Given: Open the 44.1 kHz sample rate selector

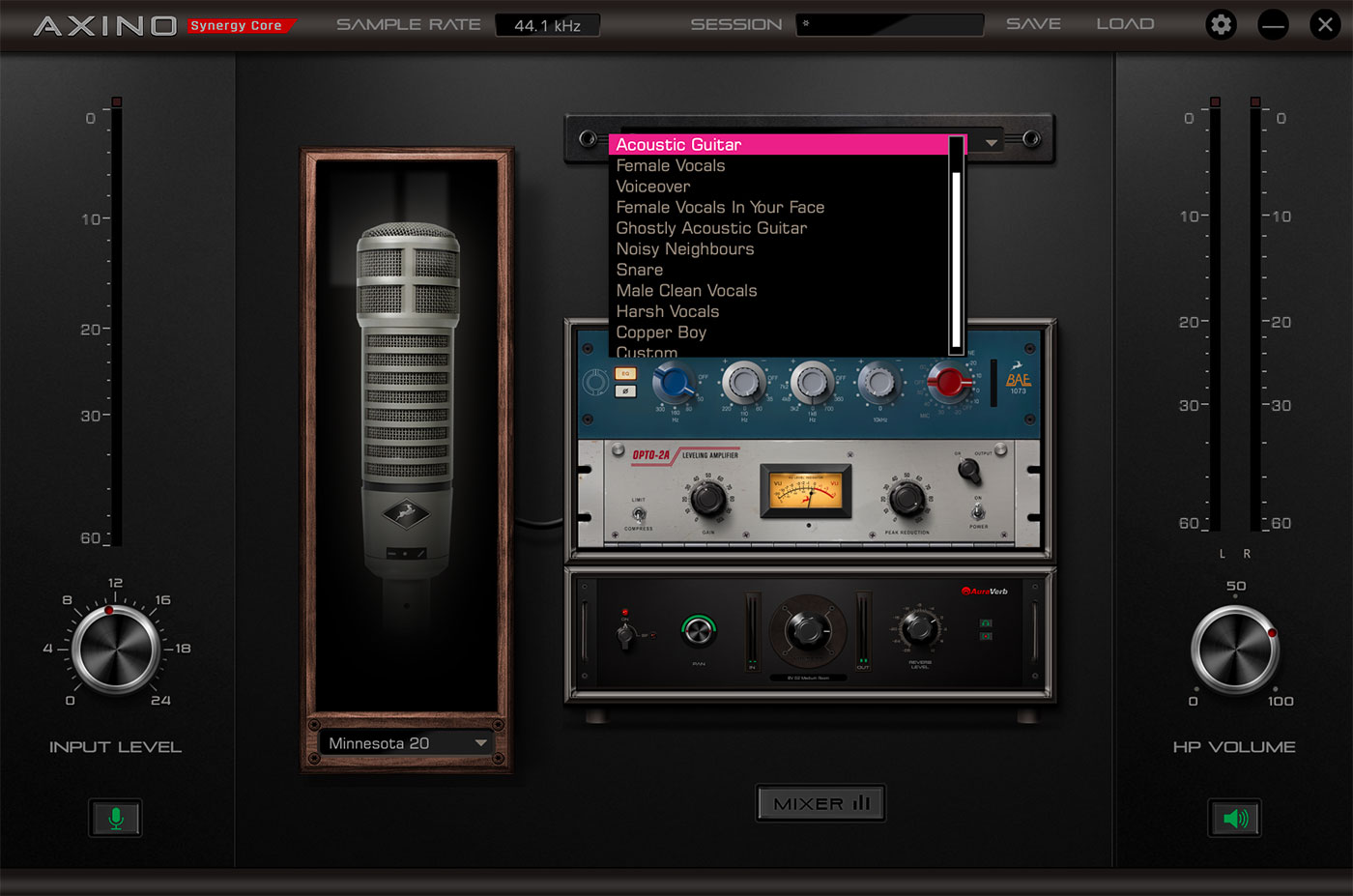Looking at the screenshot, I should pos(547,25).
